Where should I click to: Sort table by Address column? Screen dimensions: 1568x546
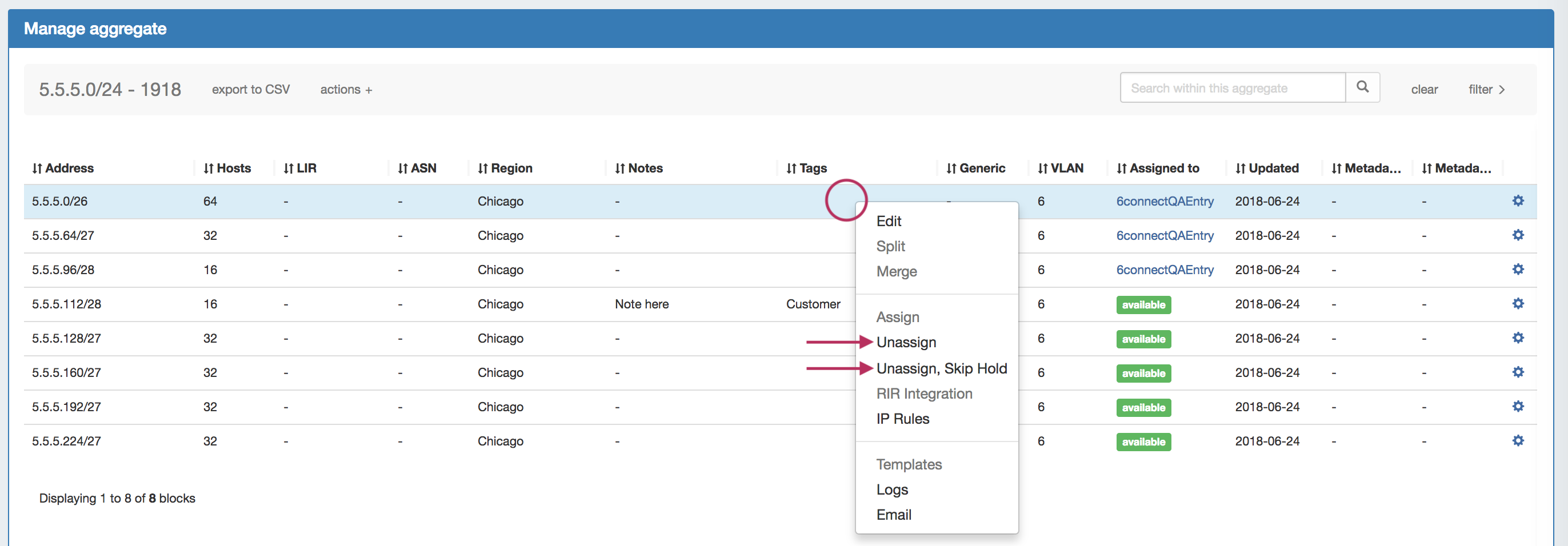pos(63,168)
